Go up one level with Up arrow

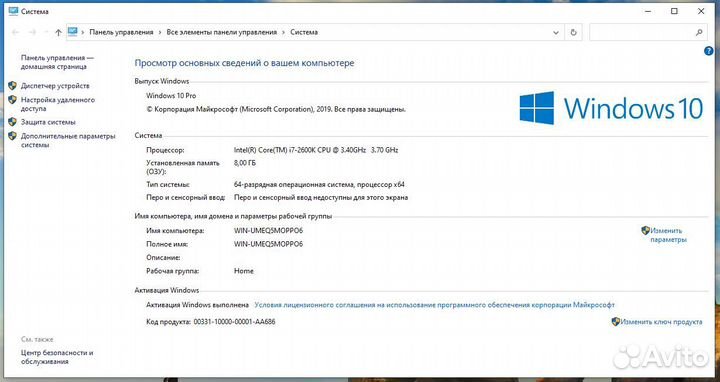(58, 33)
